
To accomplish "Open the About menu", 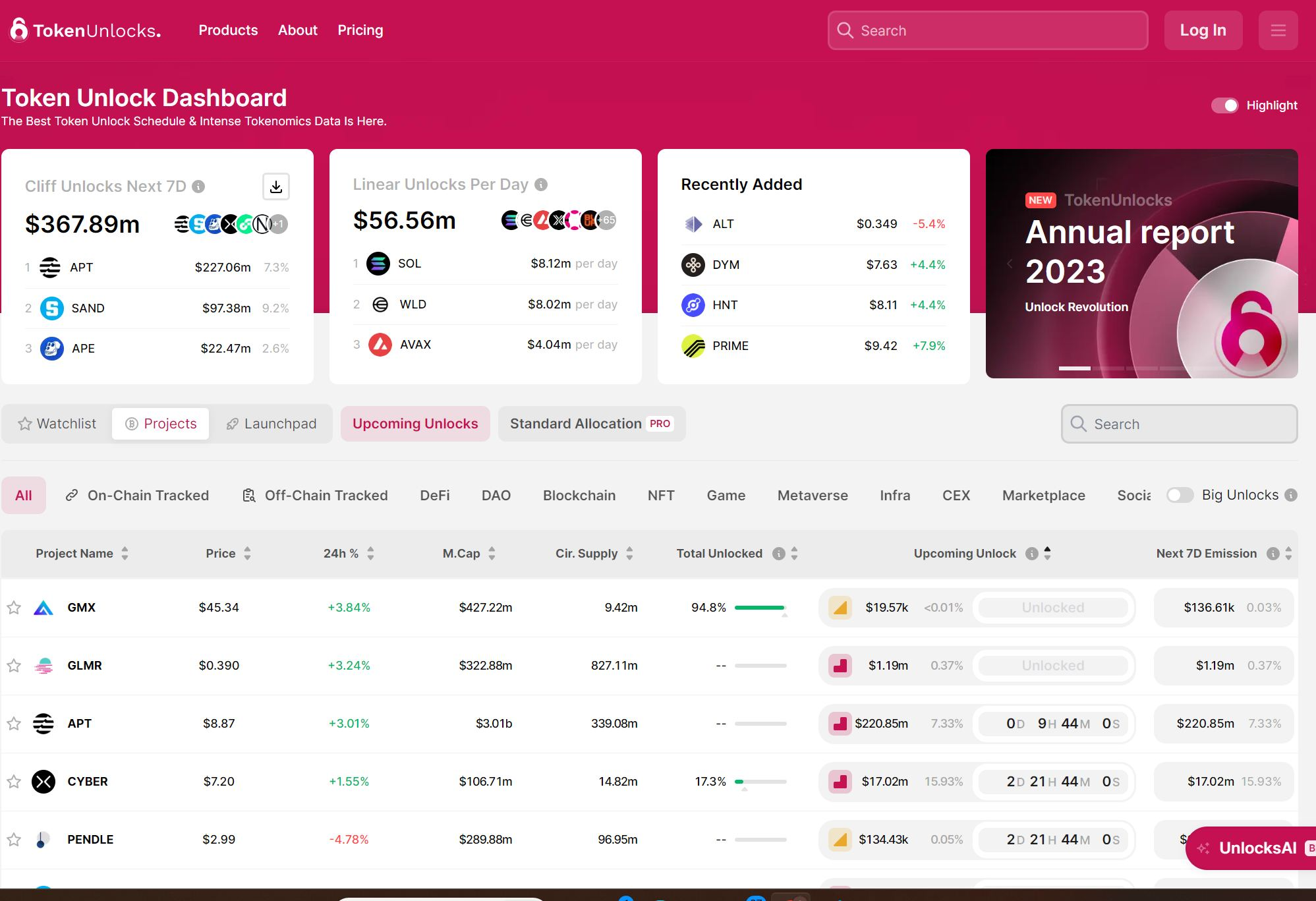I will click(298, 30).
